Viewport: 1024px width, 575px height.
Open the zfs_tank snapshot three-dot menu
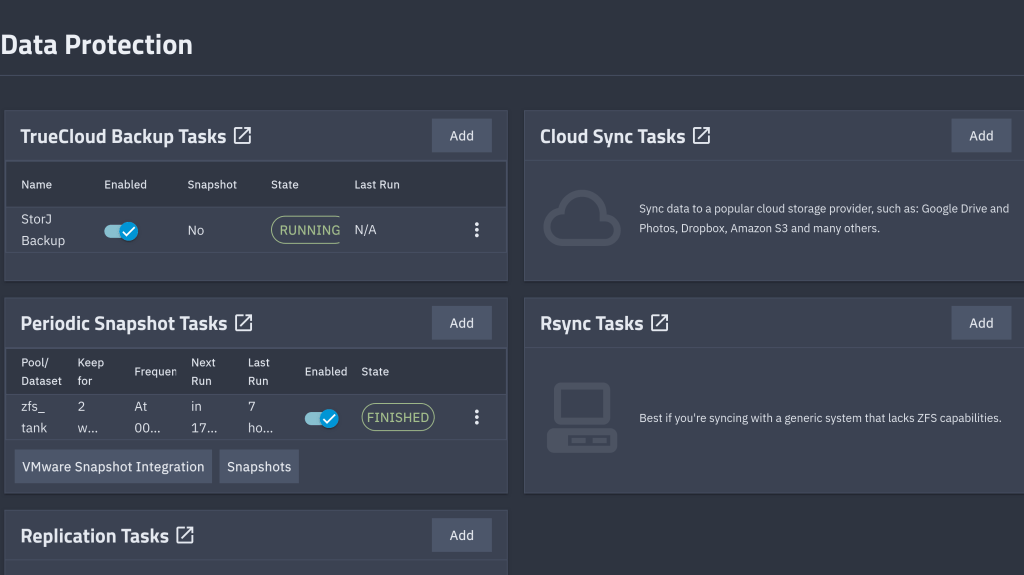(476, 418)
